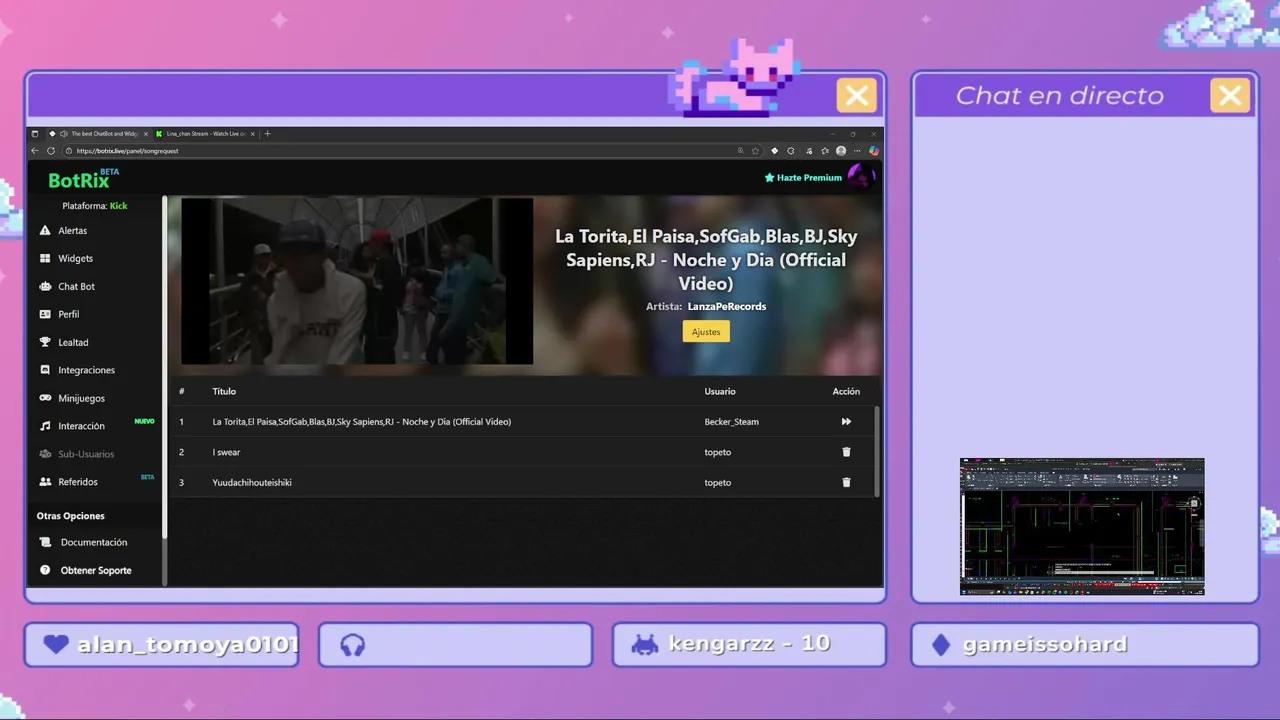Click the Minijuegos gamepad icon
The height and width of the screenshot is (720, 1280).
click(44, 398)
